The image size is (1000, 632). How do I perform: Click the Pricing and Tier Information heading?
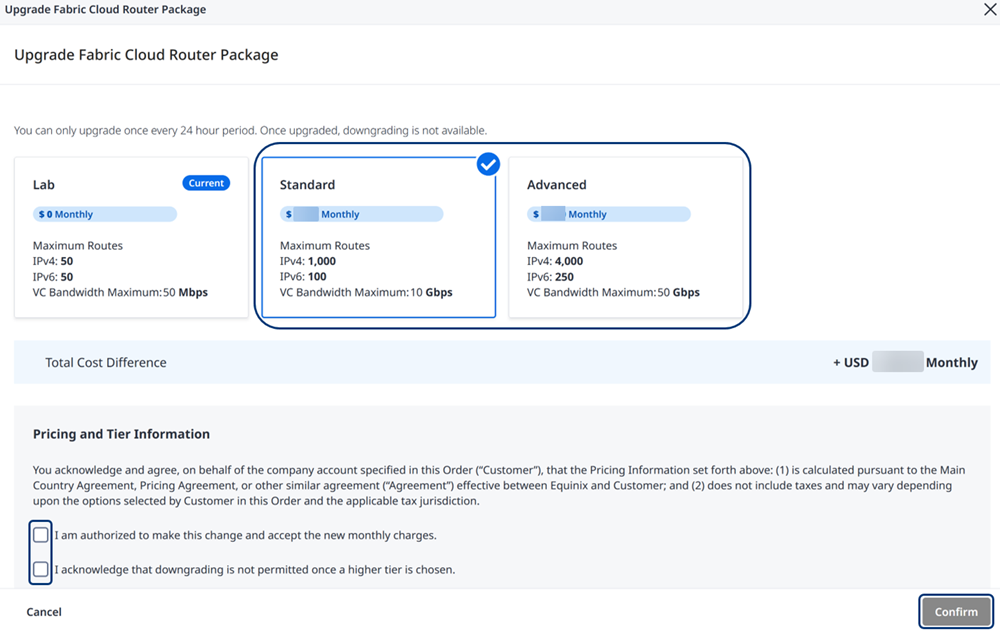[121, 434]
